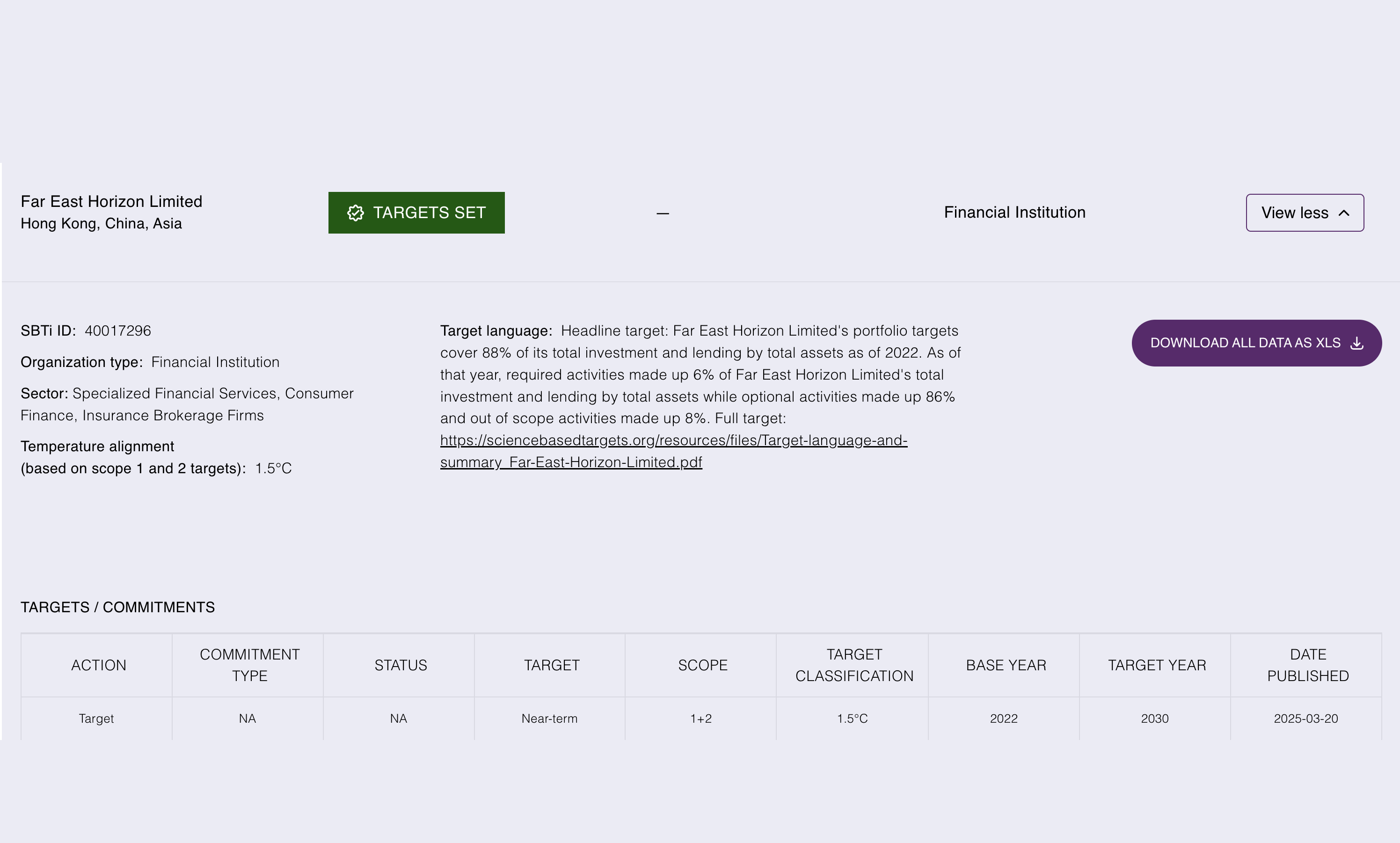
Task: Select the TARGET column header
Action: (551, 665)
